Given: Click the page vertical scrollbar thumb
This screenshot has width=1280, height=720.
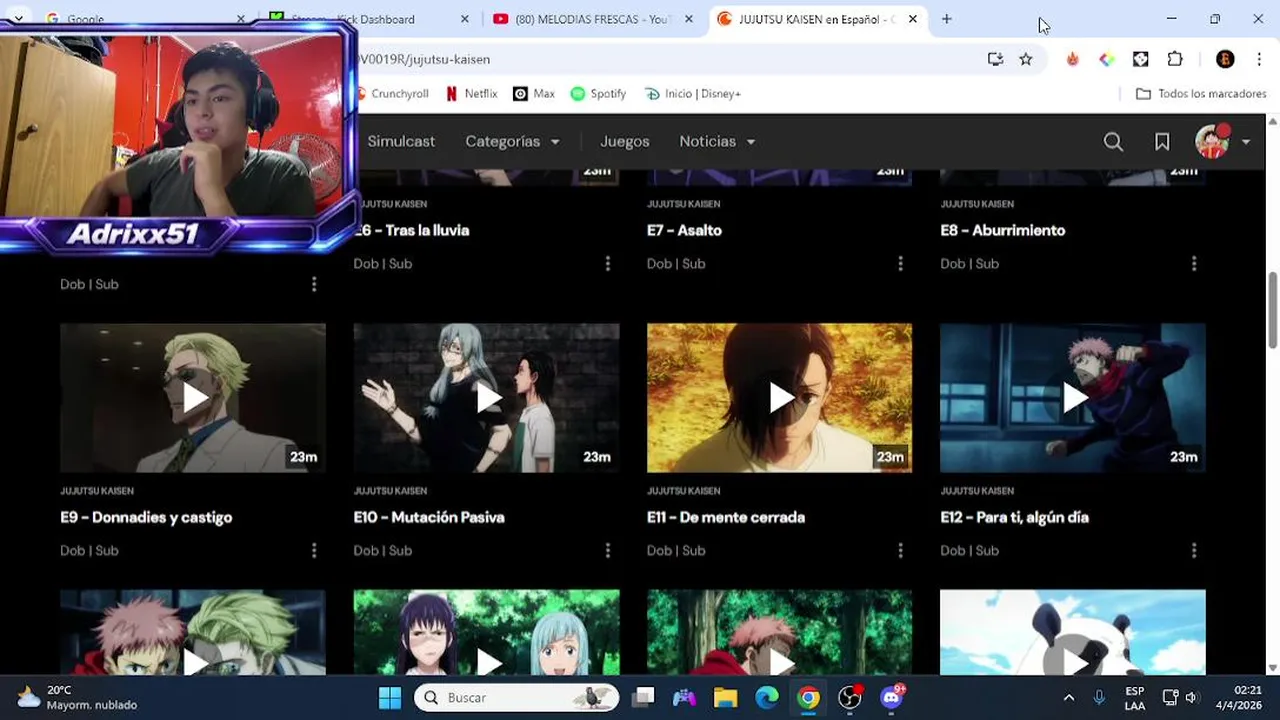Looking at the screenshot, I should (x=1273, y=310).
